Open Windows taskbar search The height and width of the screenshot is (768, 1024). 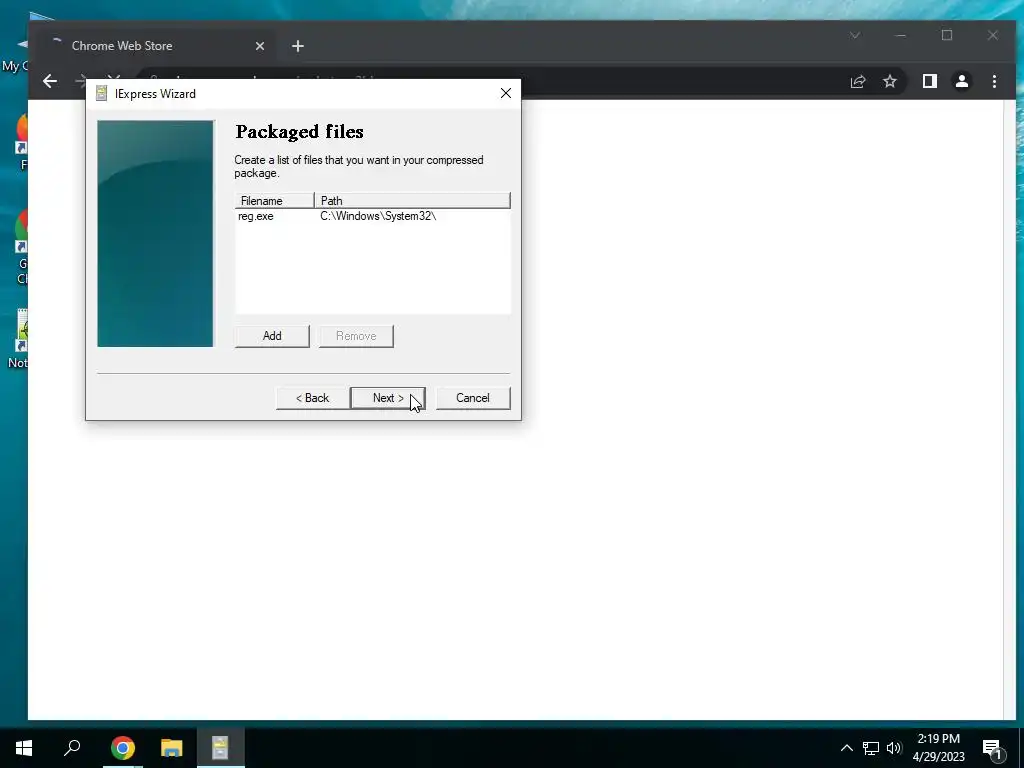[72, 748]
